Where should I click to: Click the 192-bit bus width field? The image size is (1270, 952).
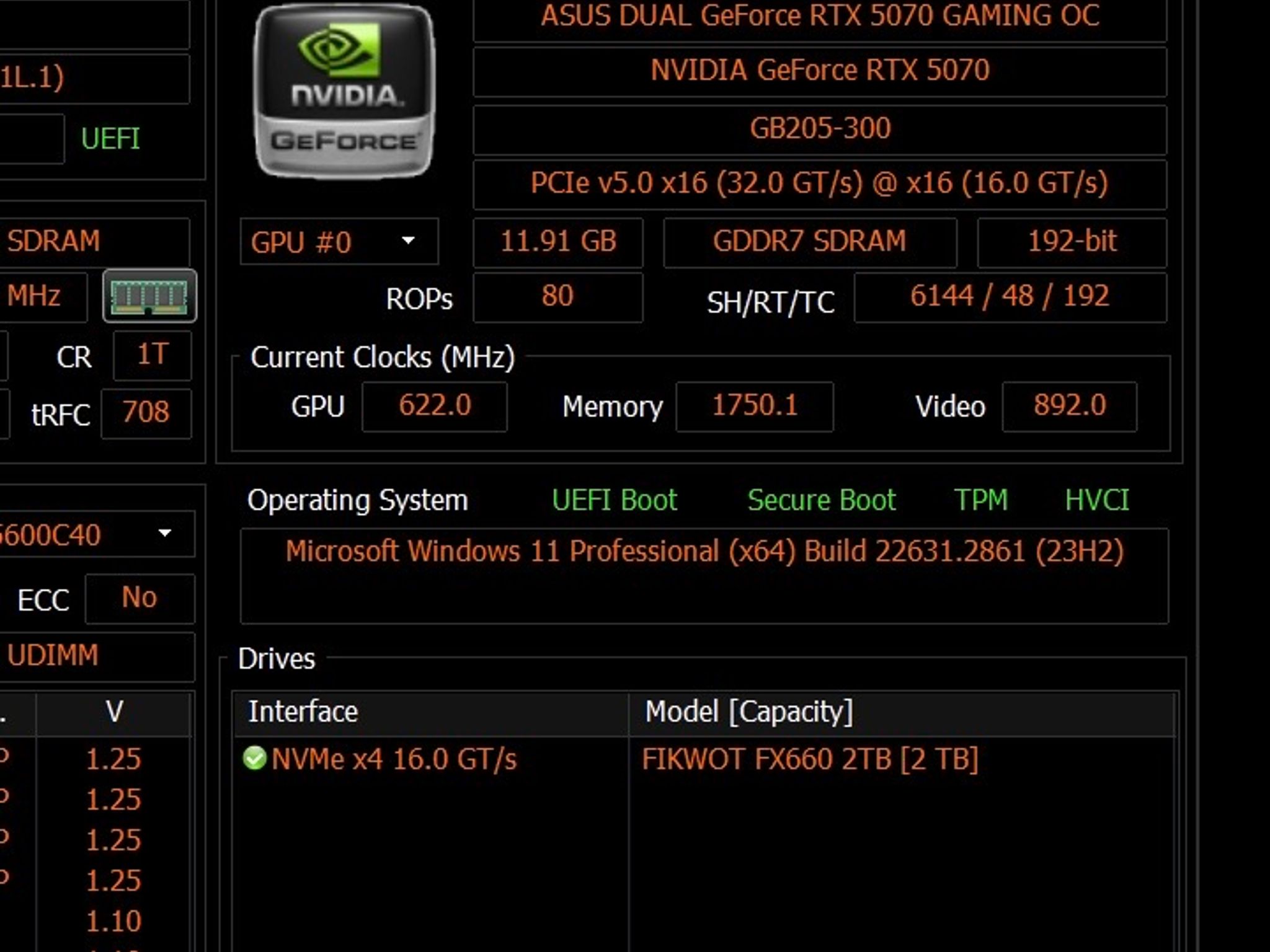1072,242
